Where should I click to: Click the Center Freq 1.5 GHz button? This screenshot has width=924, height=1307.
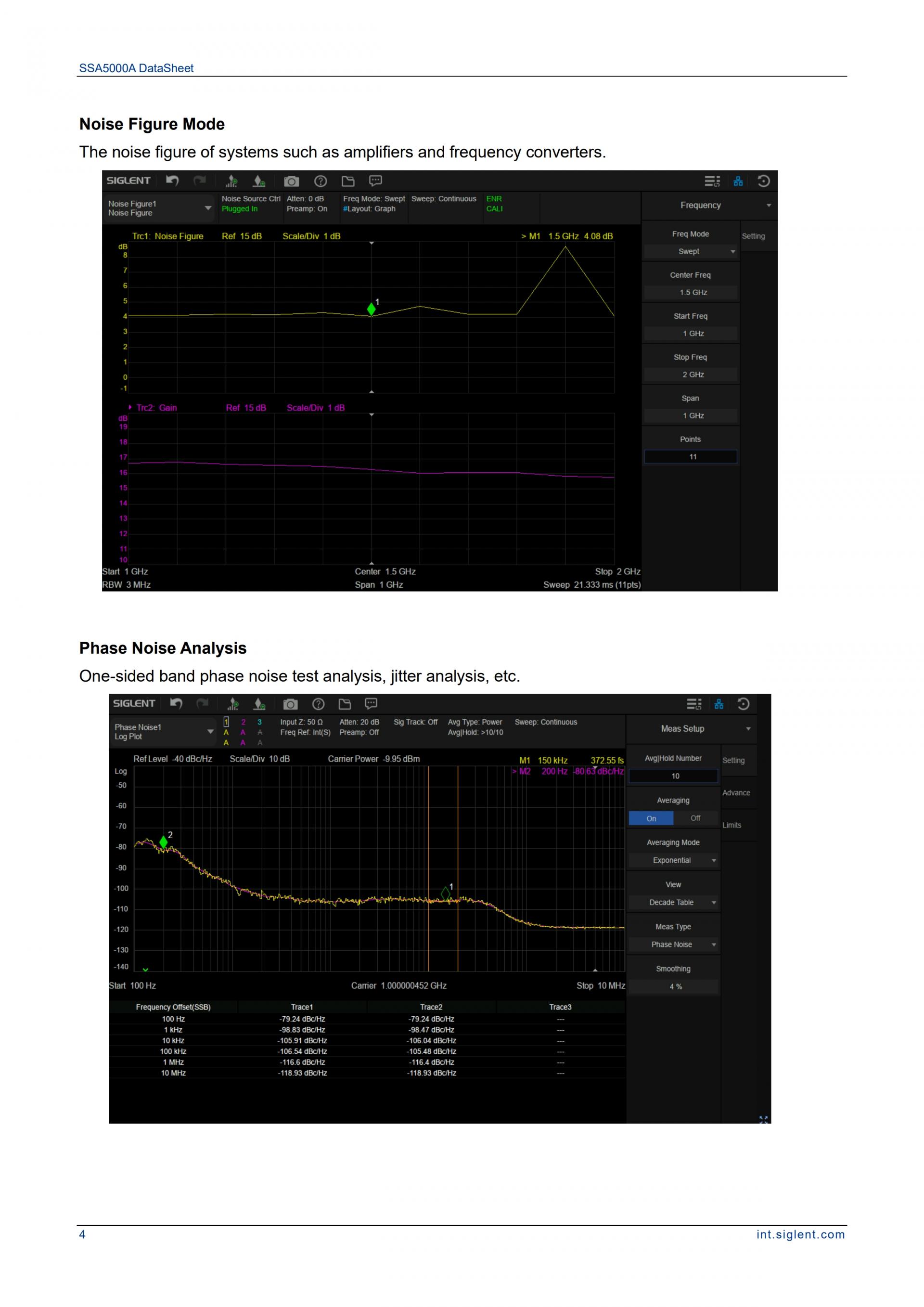(x=690, y=292)
